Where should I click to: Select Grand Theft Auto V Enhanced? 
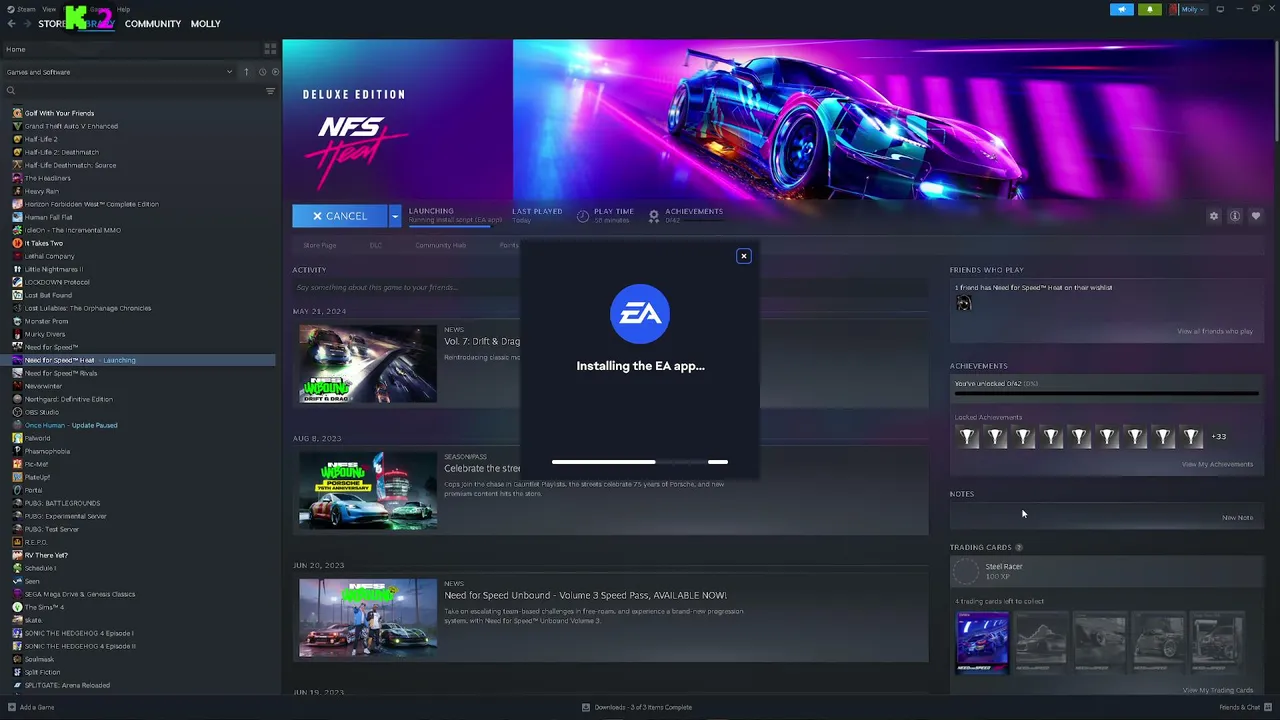71,126
